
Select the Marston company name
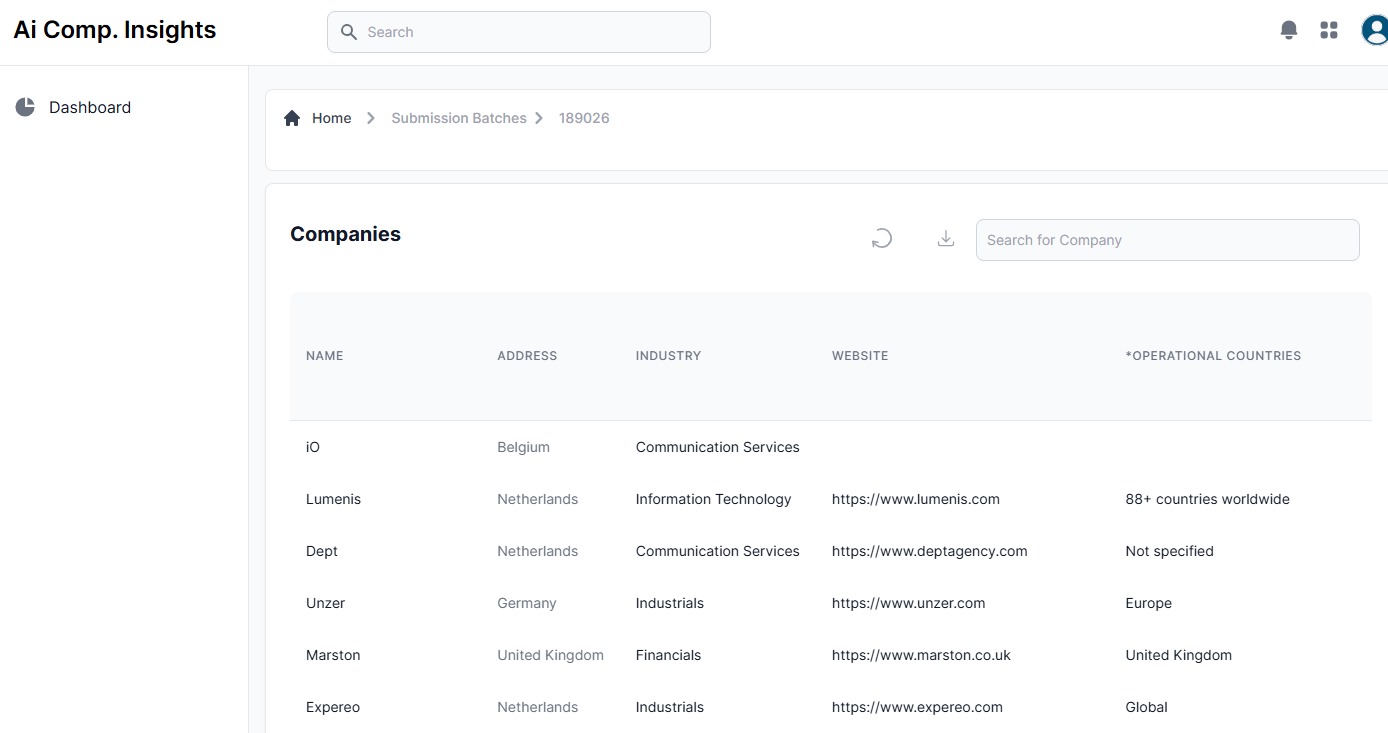[x=333, y=655]
